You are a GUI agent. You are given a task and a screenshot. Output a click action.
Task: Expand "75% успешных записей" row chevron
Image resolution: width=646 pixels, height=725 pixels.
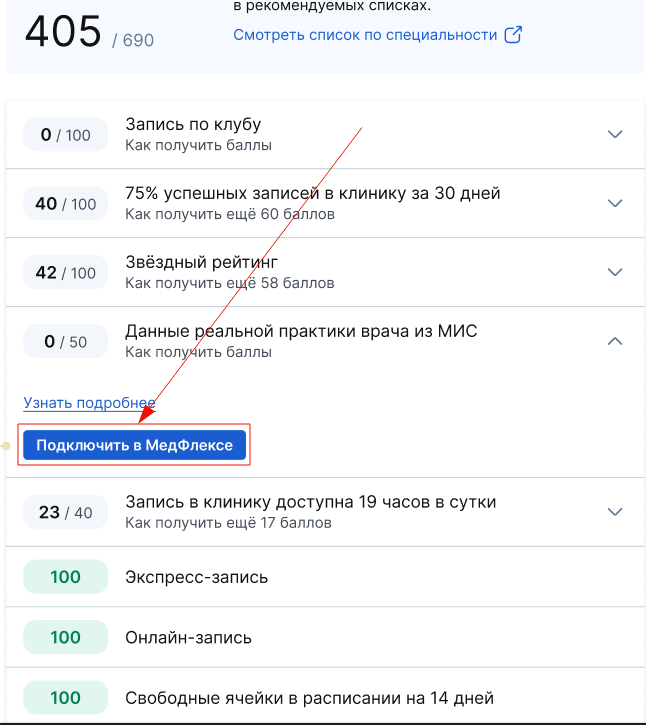615,203
